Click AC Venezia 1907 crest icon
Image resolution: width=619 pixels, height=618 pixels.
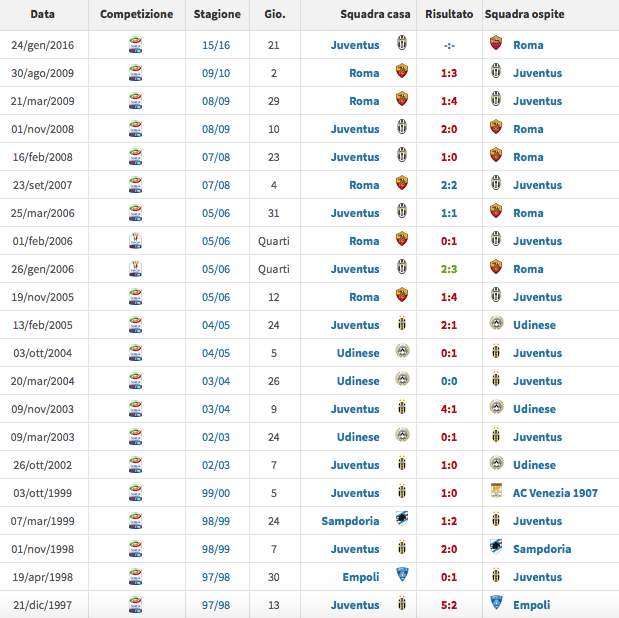(x=495, y=493)
